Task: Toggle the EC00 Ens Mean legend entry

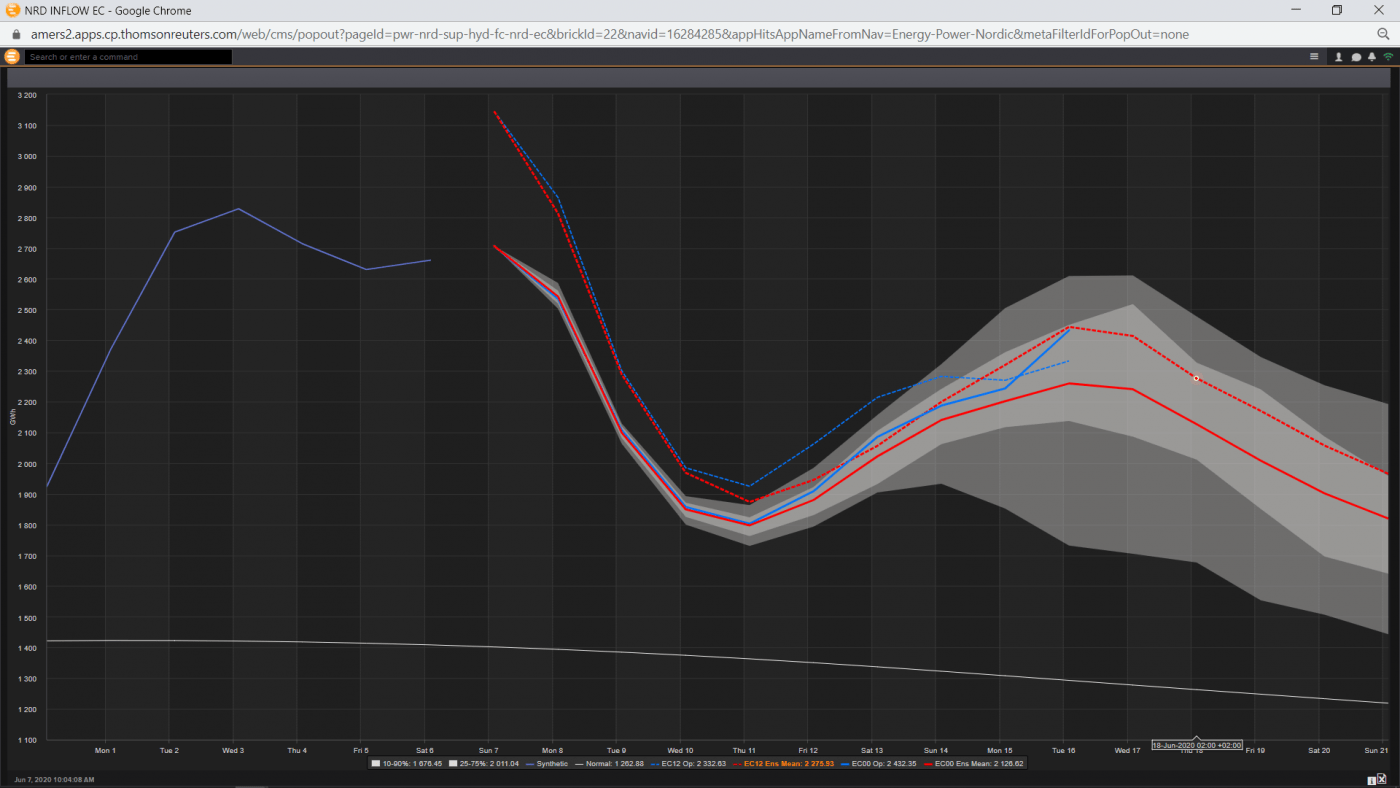Action: point(974,764)
